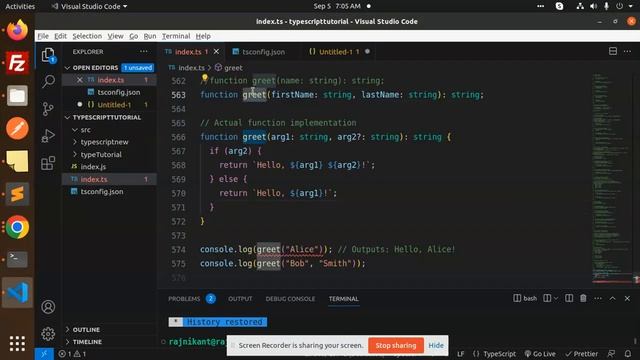Image resolution: width=640 pixels, height=360 pixels.
Task: Open the Search view in activity bar
Action: coord(48,82)
